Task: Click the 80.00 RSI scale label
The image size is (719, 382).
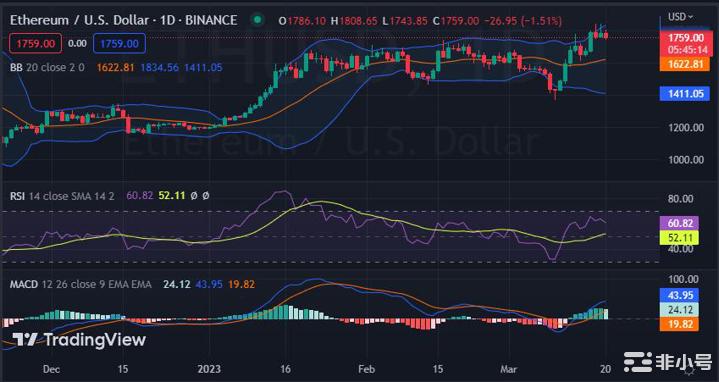Action: pos(681,199)
